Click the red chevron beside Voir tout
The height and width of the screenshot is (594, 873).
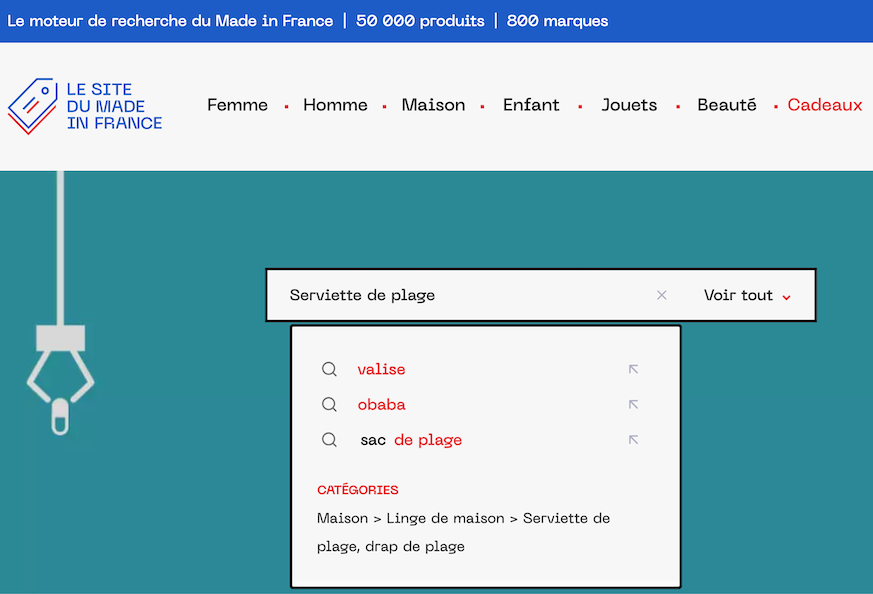point(786,297)
